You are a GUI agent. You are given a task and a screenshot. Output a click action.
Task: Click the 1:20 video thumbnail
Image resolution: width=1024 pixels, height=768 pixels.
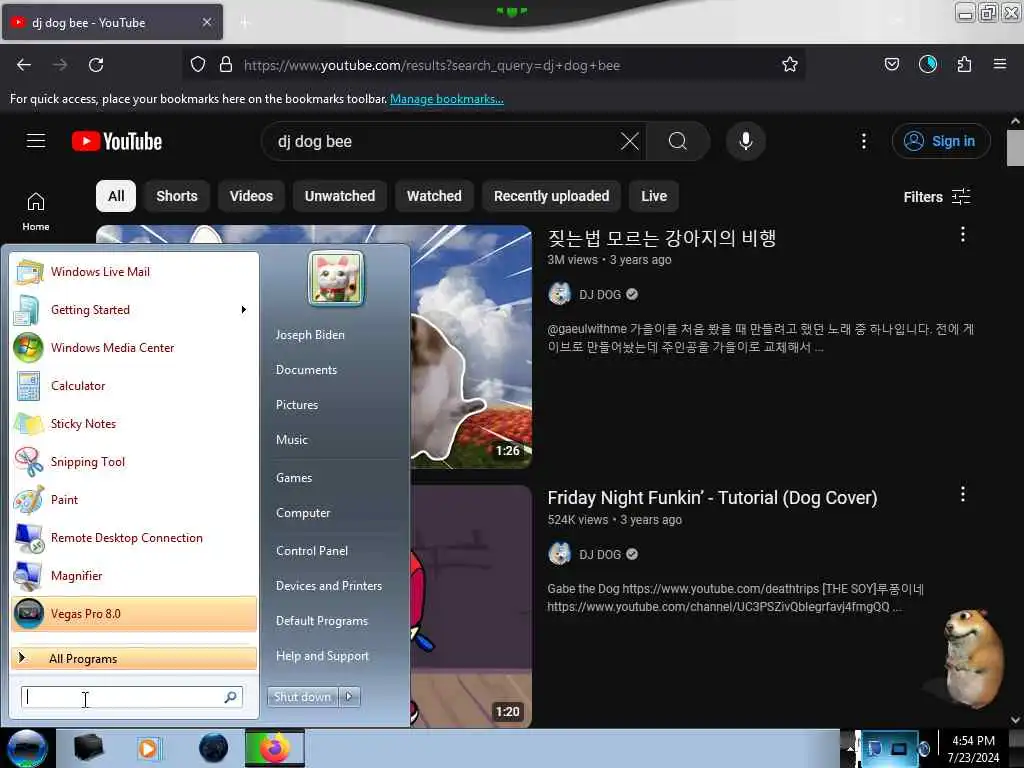(x=471, y=606)
